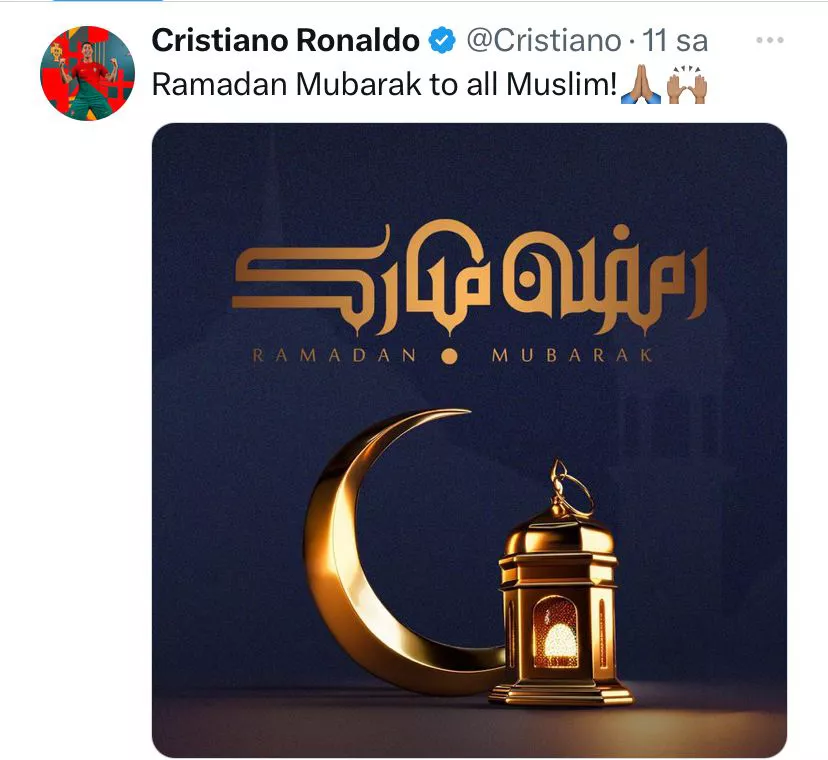Screen dimensions: 828x760
Task: Click 'Ramadan' at the start of the tweet caption
Action: point(220,85)
